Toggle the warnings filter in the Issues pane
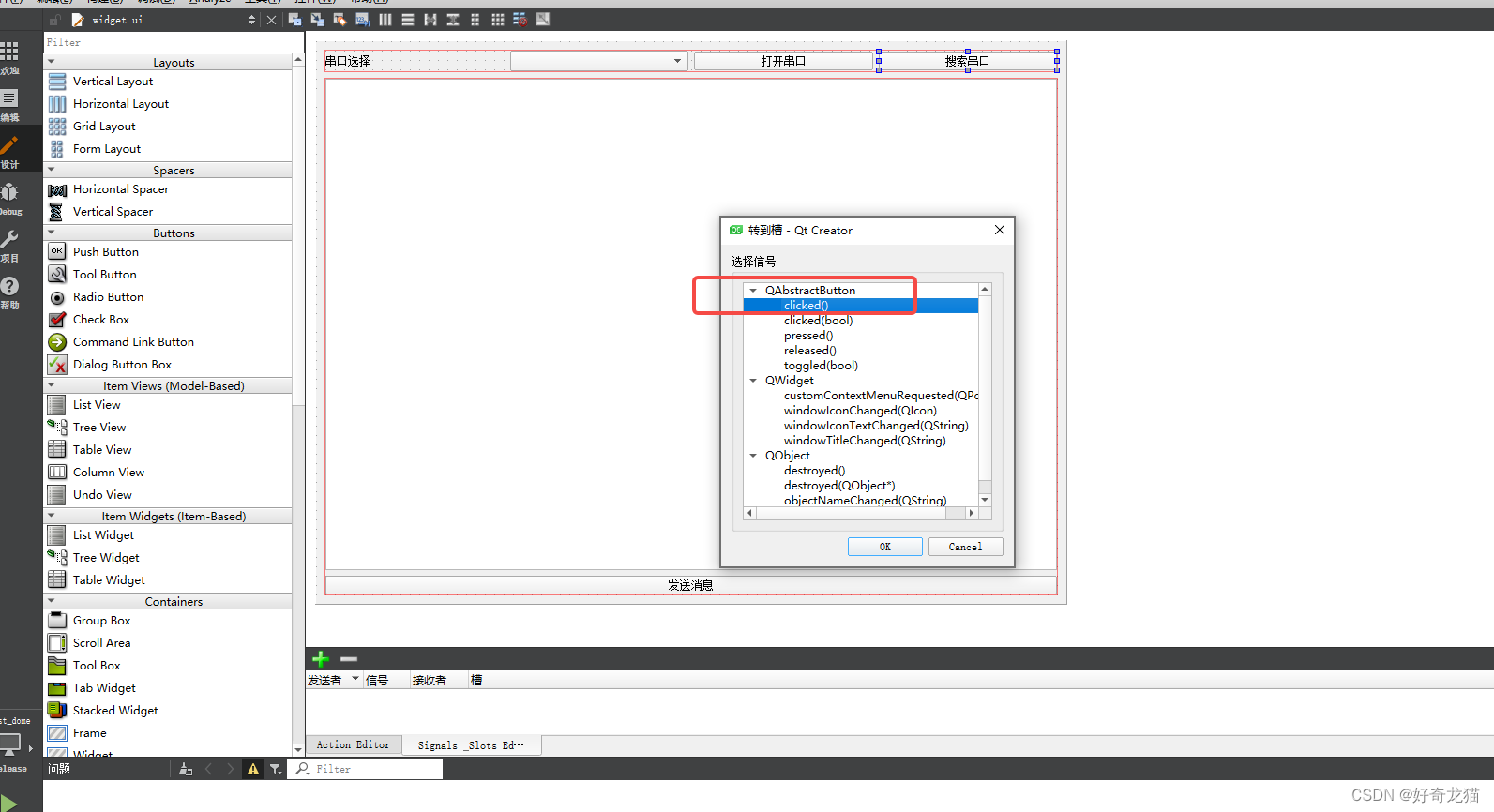The width and height of the screenshot is (1494, 812). pyautogui.click(x=253, y=769)
